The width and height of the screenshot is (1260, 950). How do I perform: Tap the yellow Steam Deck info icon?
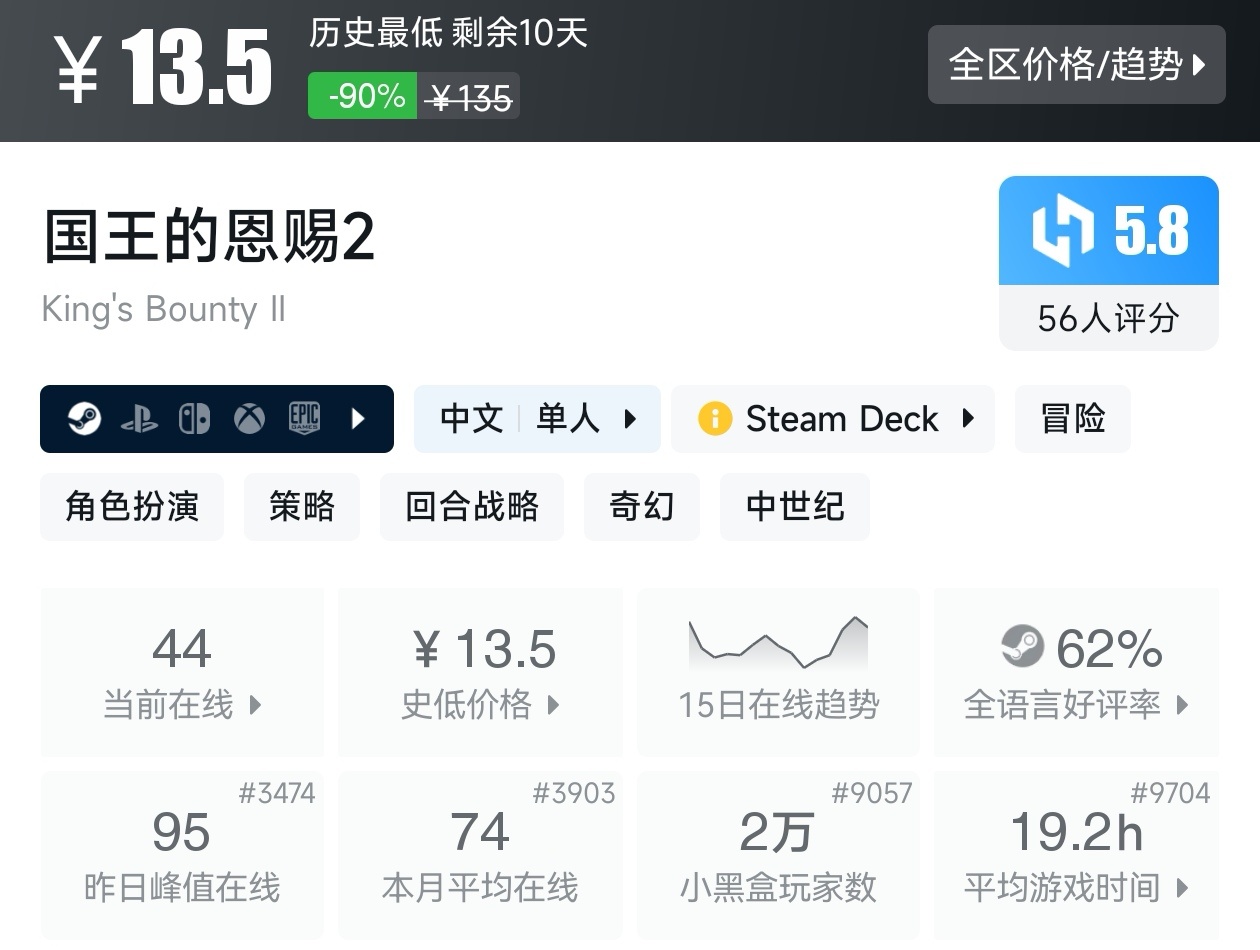coord(715,419)
